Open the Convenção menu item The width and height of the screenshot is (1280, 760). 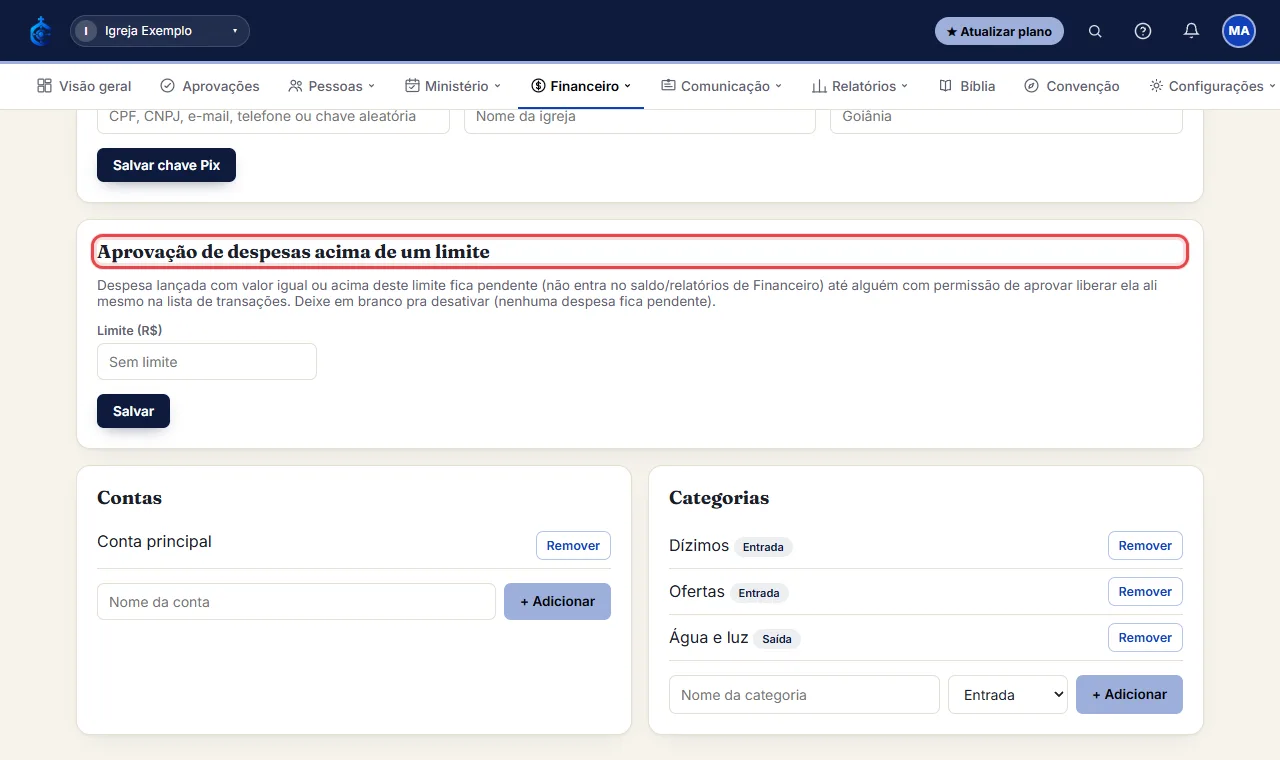1072,86
